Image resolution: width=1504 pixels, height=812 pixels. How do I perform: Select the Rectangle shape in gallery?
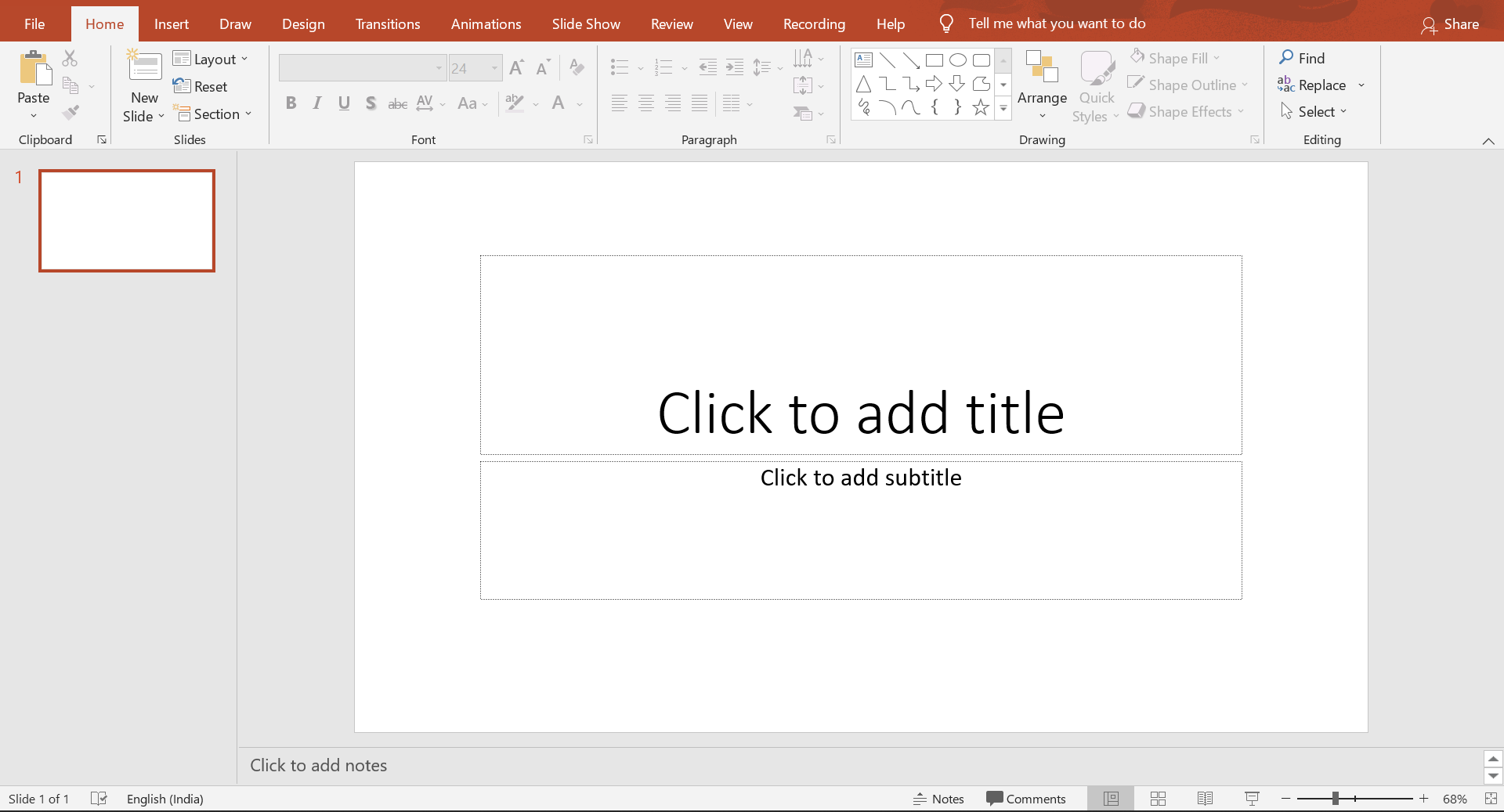point(934,60)
